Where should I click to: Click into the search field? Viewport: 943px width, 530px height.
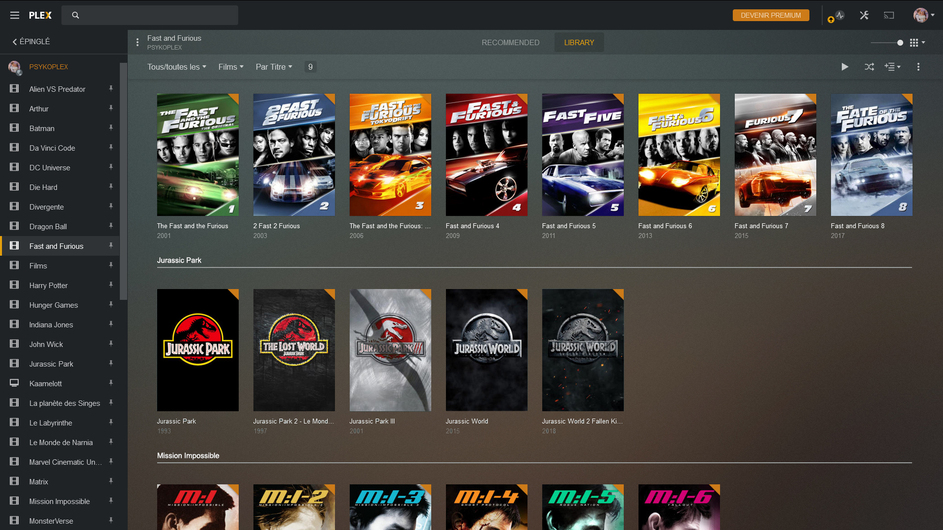tap(150, 15)
